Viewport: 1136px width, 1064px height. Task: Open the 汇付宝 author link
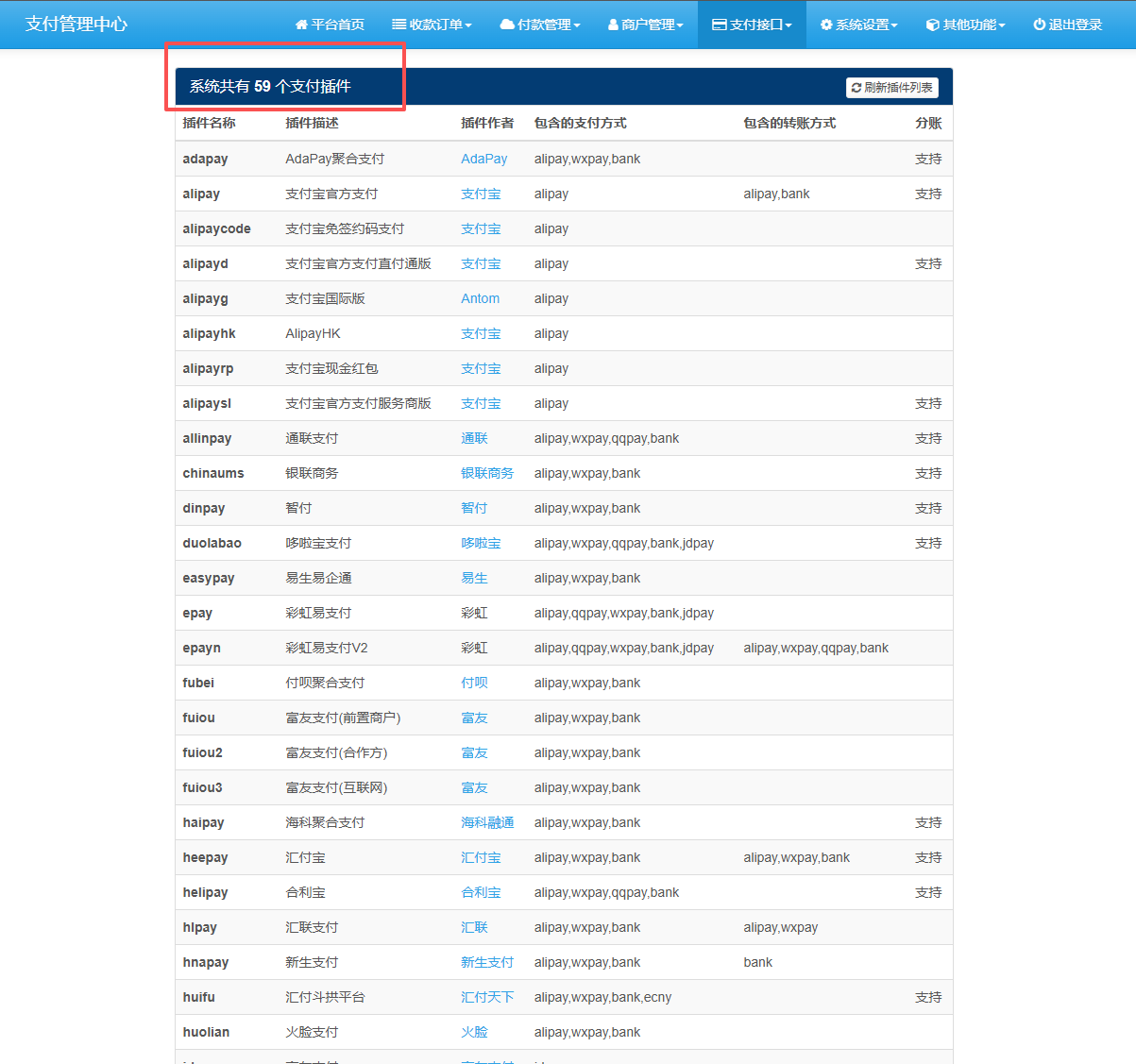tap(481, 857)
